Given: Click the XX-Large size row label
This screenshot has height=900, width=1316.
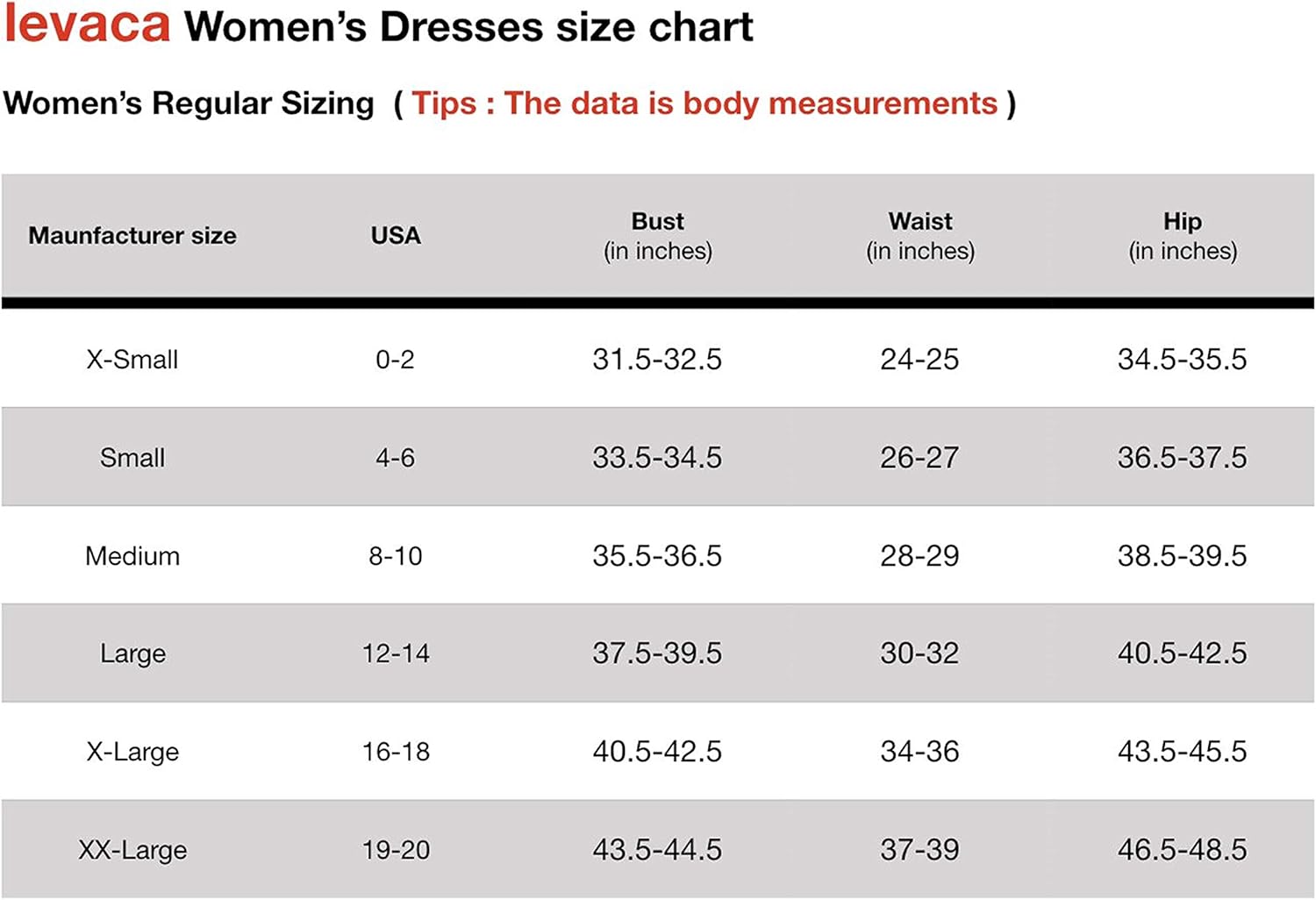Looking at the screenshot, I should click(x=132, y=850).
